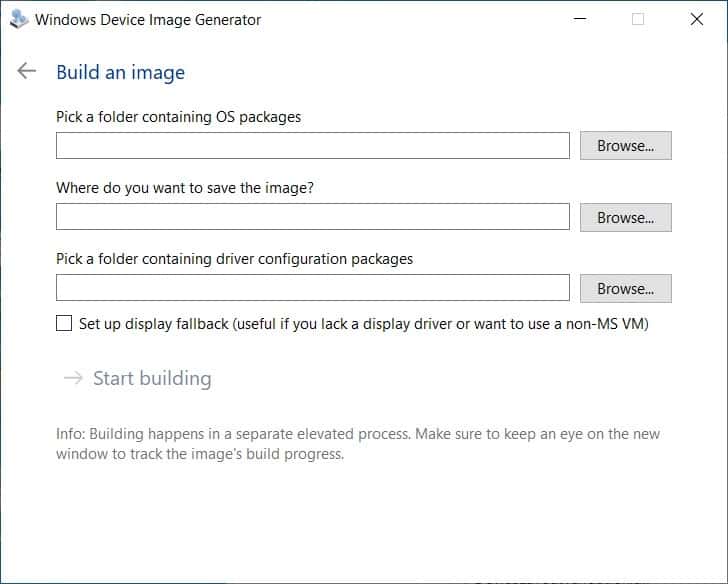Image resolution: width=728 pixels, height=584 pixels.
Task: Focus the driver configuration packages text field
Action: point(312,288)
